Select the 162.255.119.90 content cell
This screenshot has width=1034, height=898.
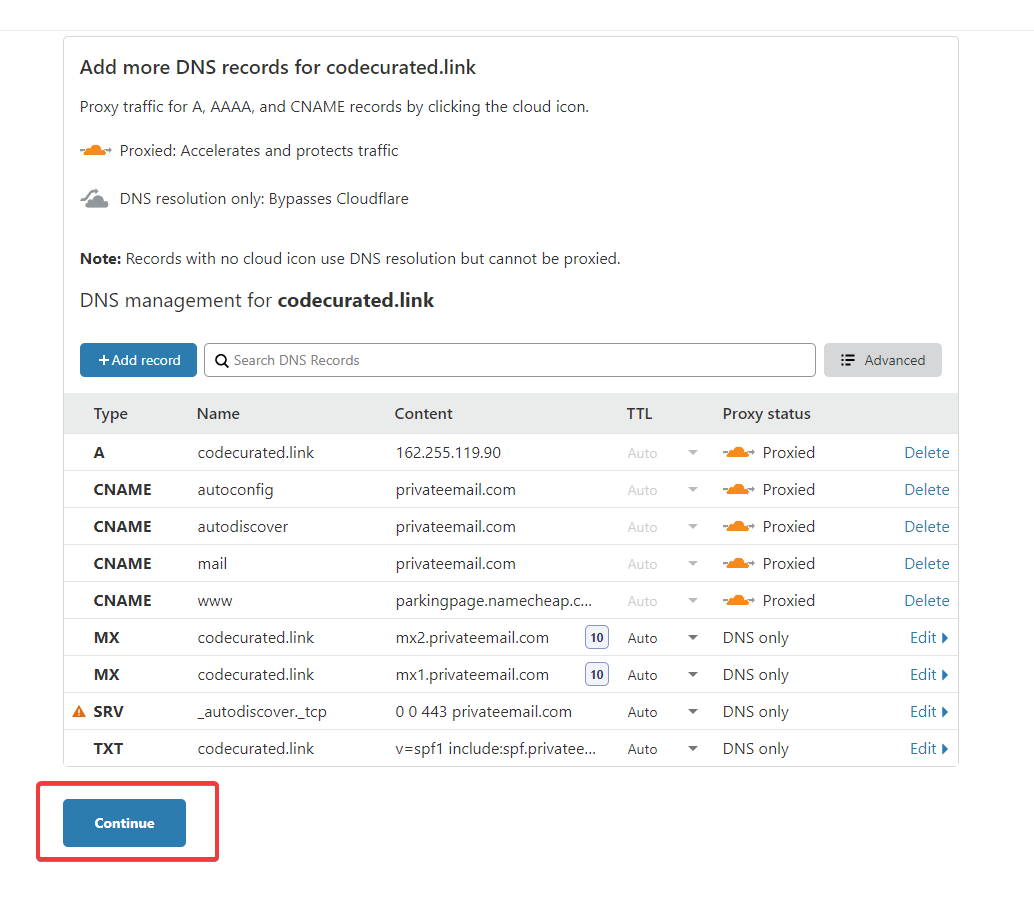[448, 452]
